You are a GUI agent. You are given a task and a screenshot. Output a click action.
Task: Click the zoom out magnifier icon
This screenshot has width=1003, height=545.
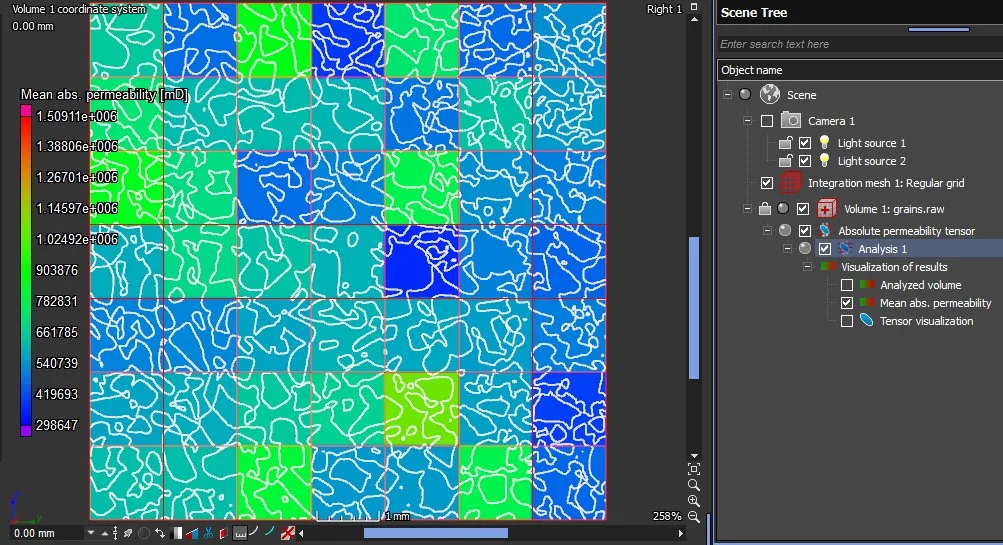coord(693,516)
